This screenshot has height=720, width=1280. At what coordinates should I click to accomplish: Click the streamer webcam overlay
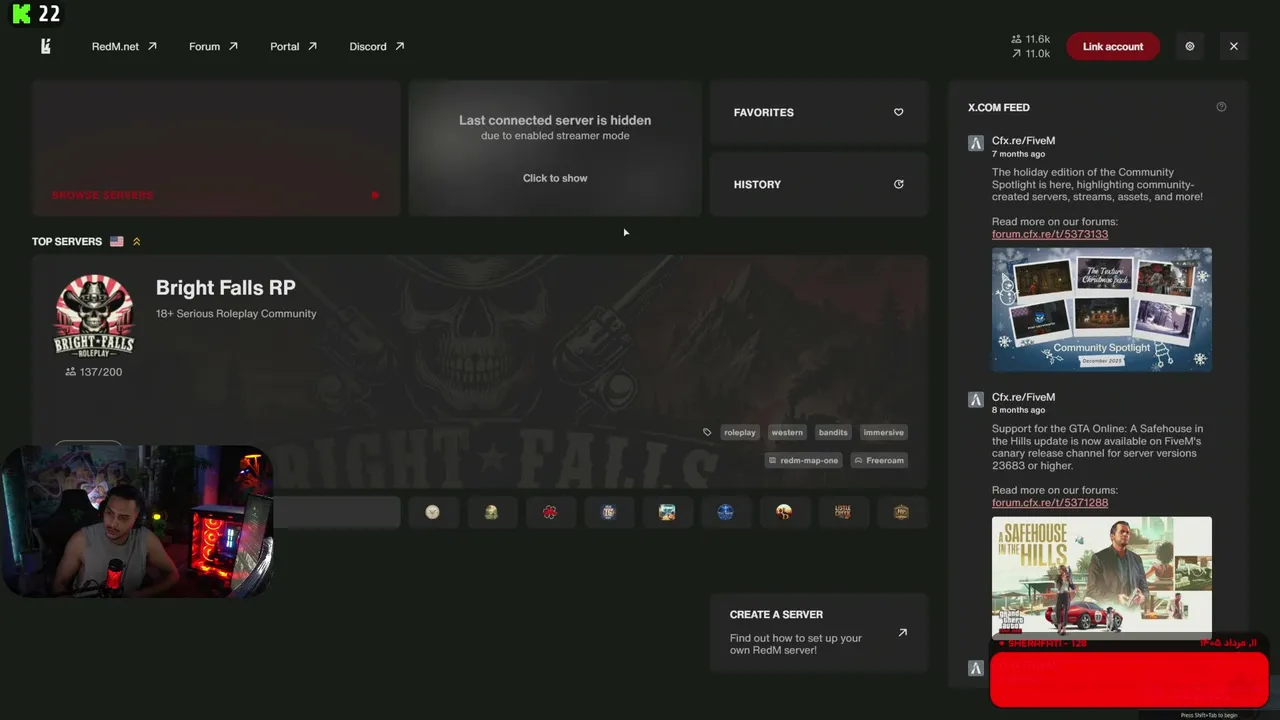[137, 522]
